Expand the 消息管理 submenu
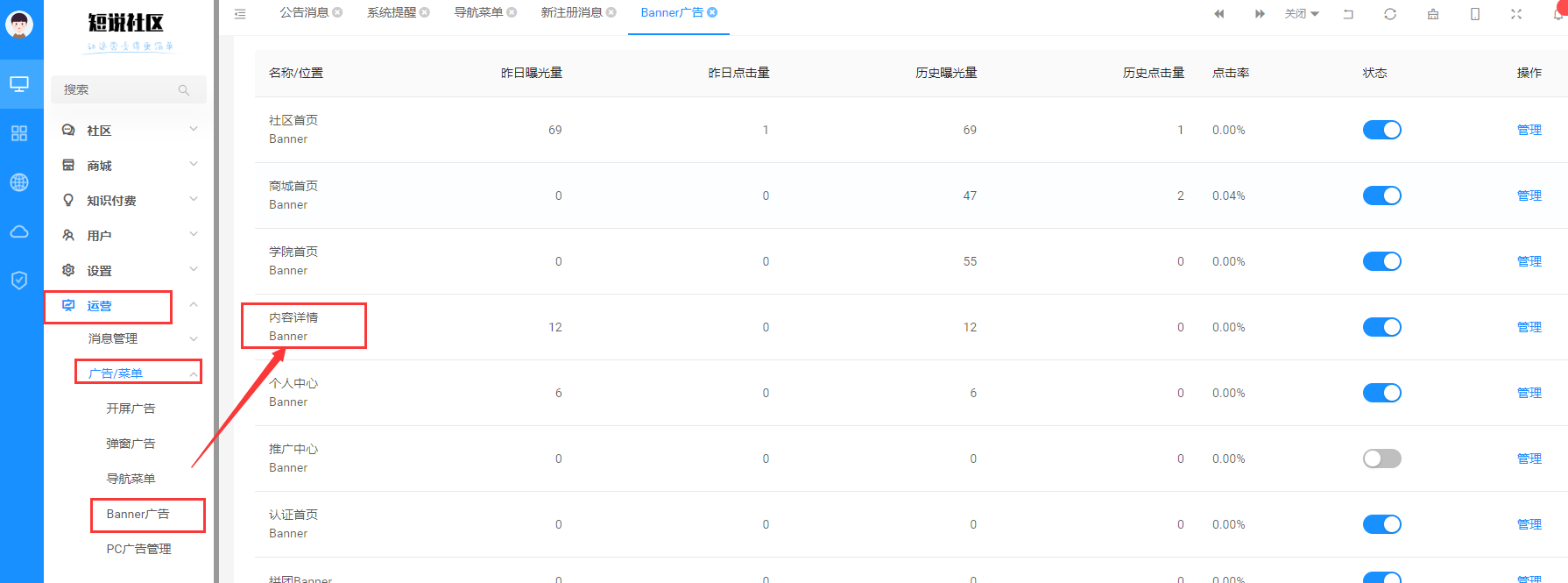The height and width of the screenshot is (583, 1568). tap(129, 338)
